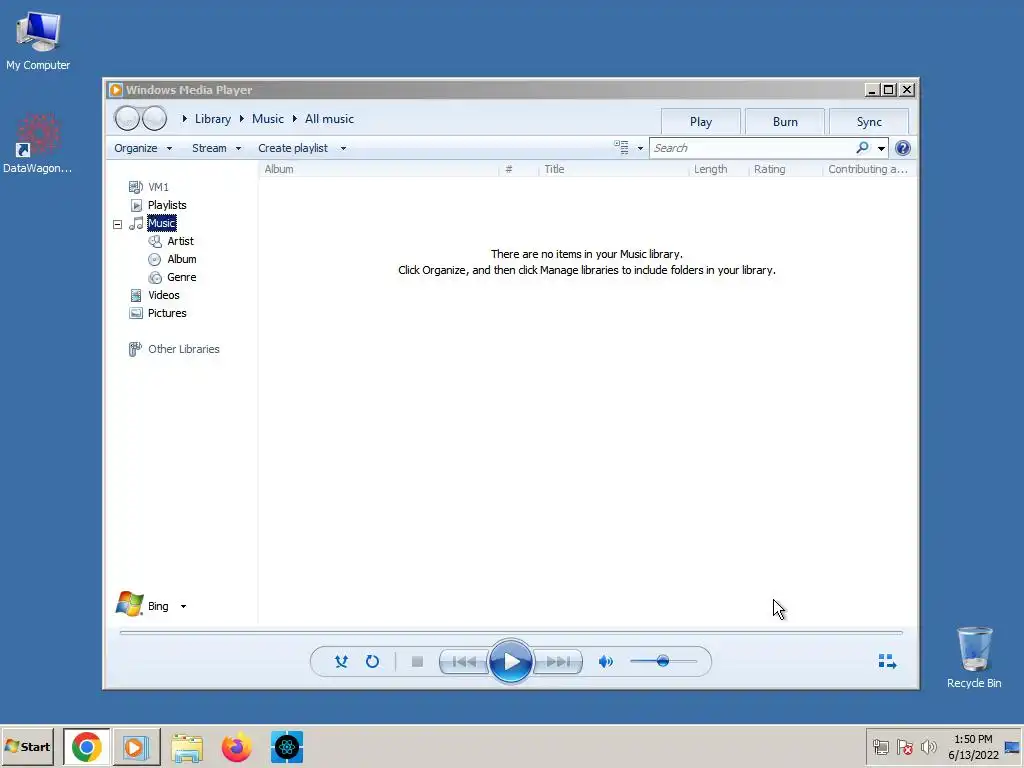Click the search magnifier icon
Viewport: 1024px width, 768px height.
[863, 148]
